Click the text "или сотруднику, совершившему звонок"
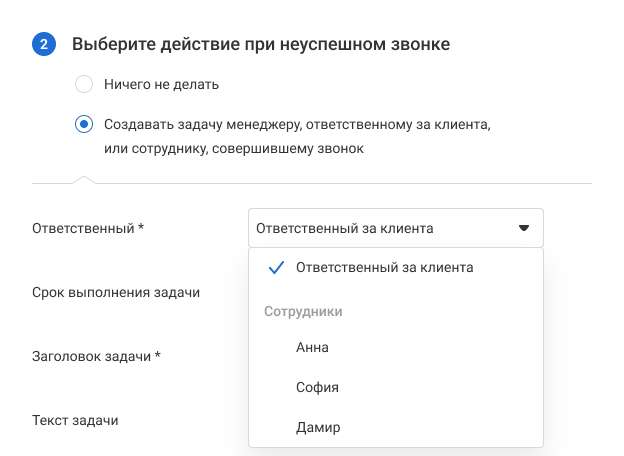The height and width of the screenshot is (456, 624). click(x=233, y=148)
